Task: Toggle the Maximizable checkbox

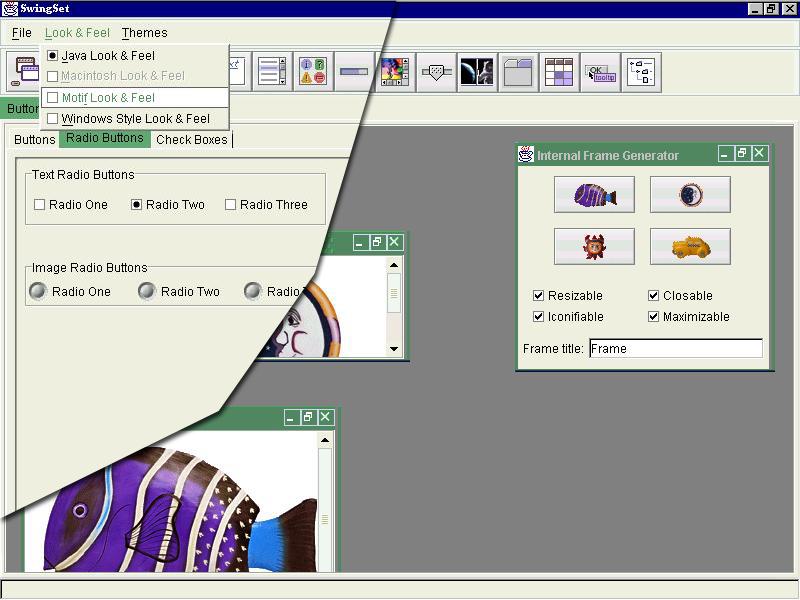Action: 654,317
